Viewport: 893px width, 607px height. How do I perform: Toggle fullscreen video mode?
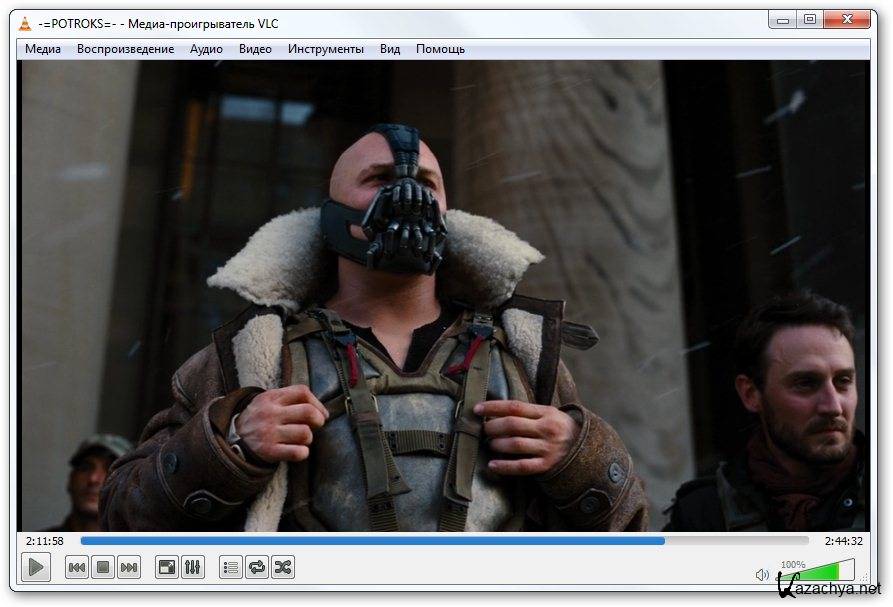pyautogui.click(x=167, y=568)
